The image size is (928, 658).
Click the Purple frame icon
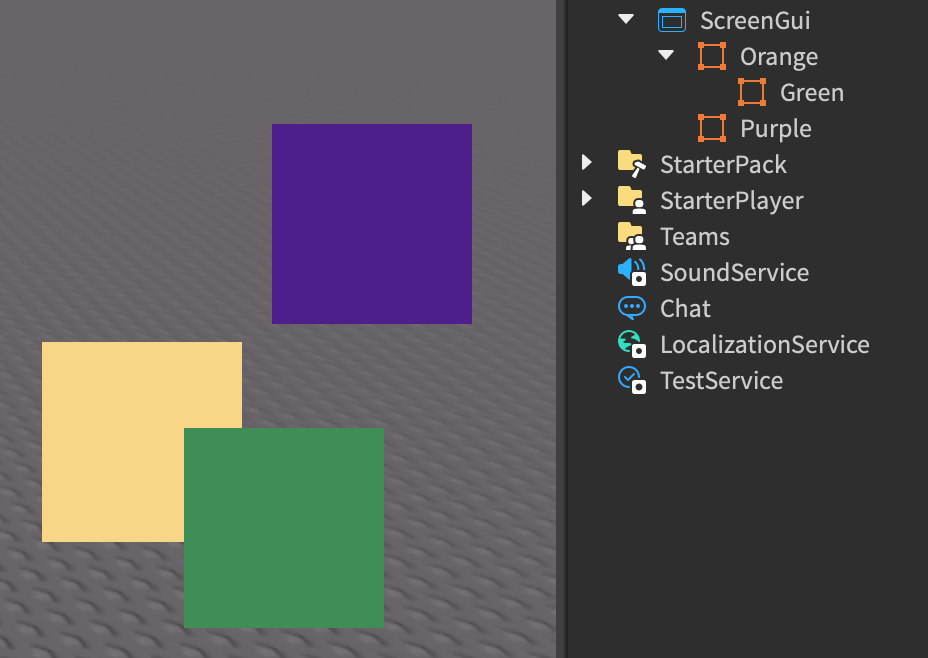(712, 128)
